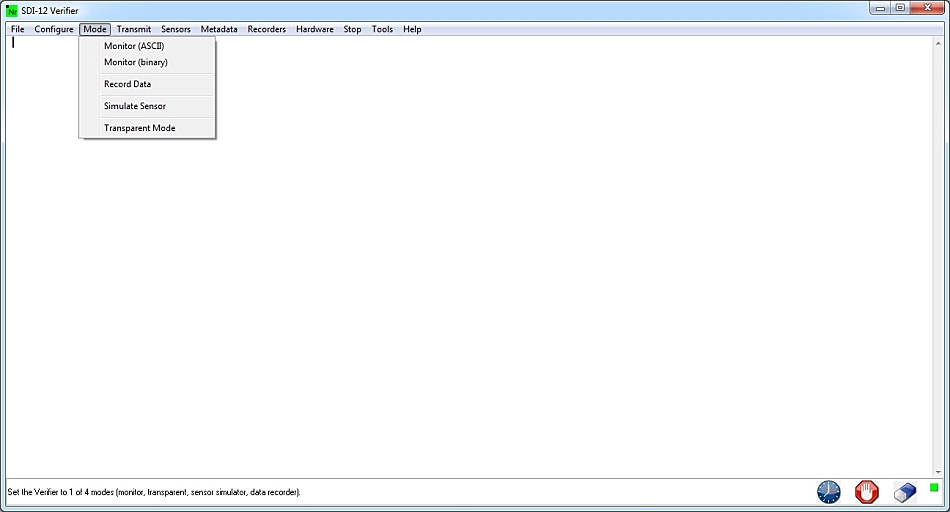This screenshot has height=512, width=950.
Task: Close the open Mode menu
Action: [95, 29]
